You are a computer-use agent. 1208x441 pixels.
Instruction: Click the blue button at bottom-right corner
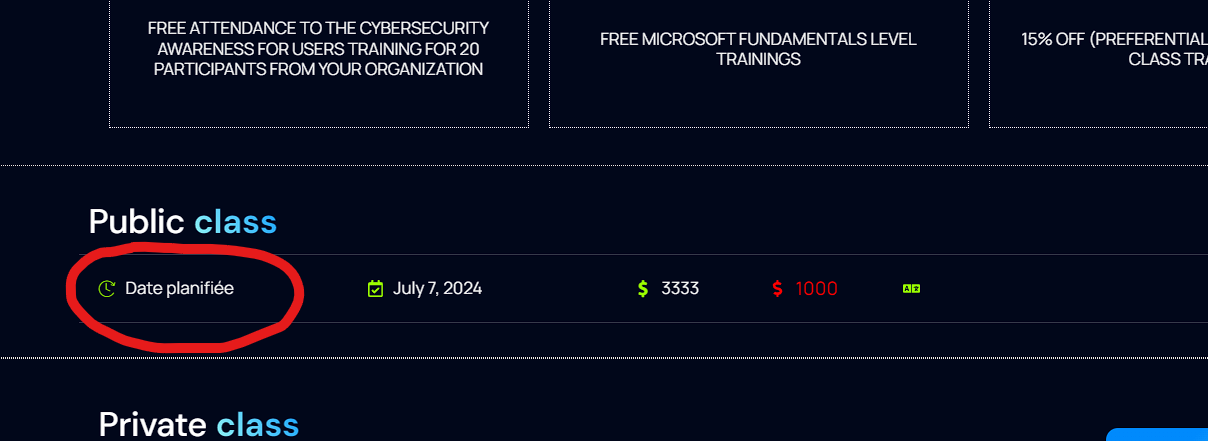pos(1157,435)
